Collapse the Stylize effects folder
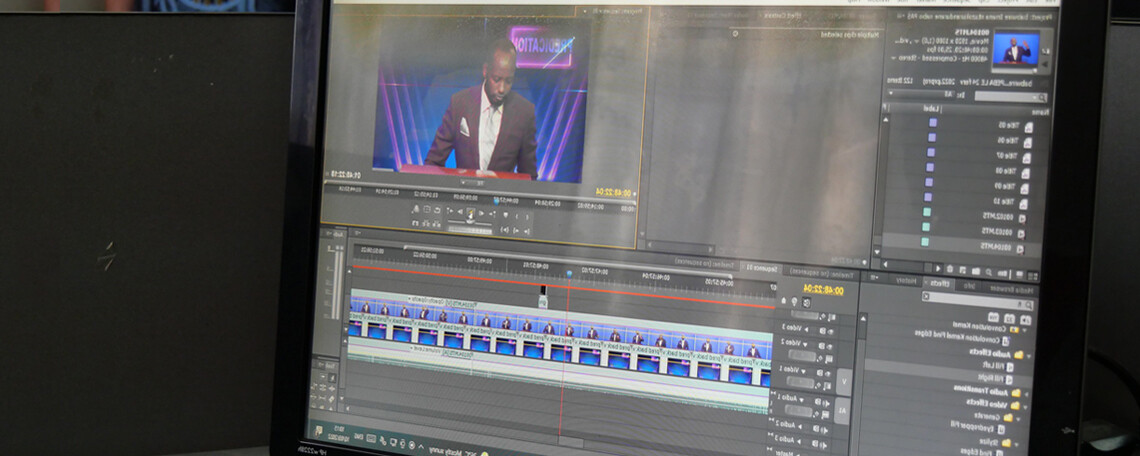 pyautogui.click(x=1016, y=444)
